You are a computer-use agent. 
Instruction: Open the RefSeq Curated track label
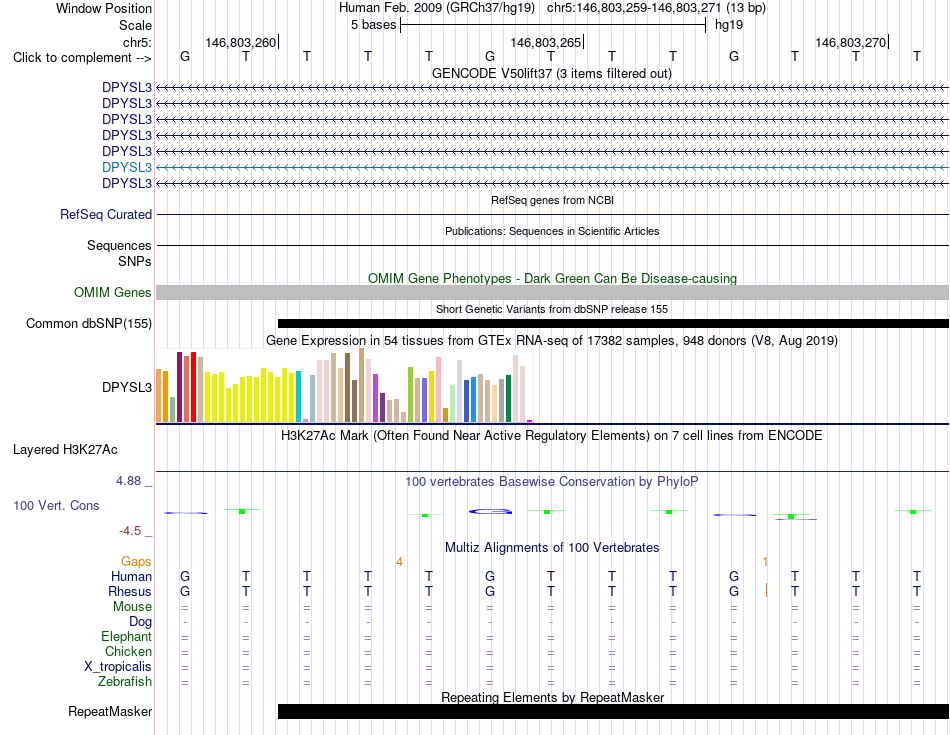coord(106,215)
